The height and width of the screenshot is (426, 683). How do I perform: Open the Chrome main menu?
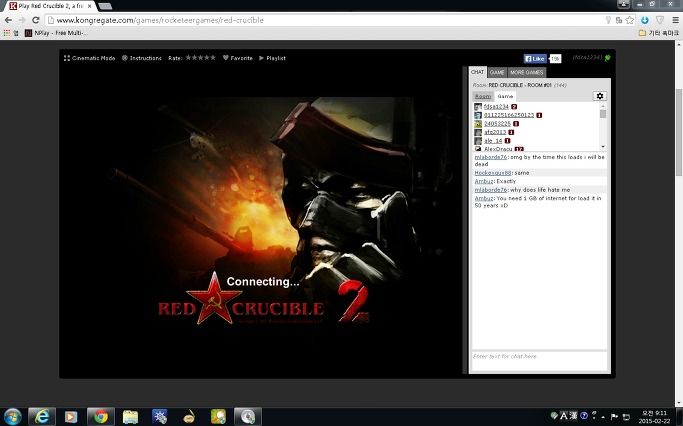click(x=675, y=20)
